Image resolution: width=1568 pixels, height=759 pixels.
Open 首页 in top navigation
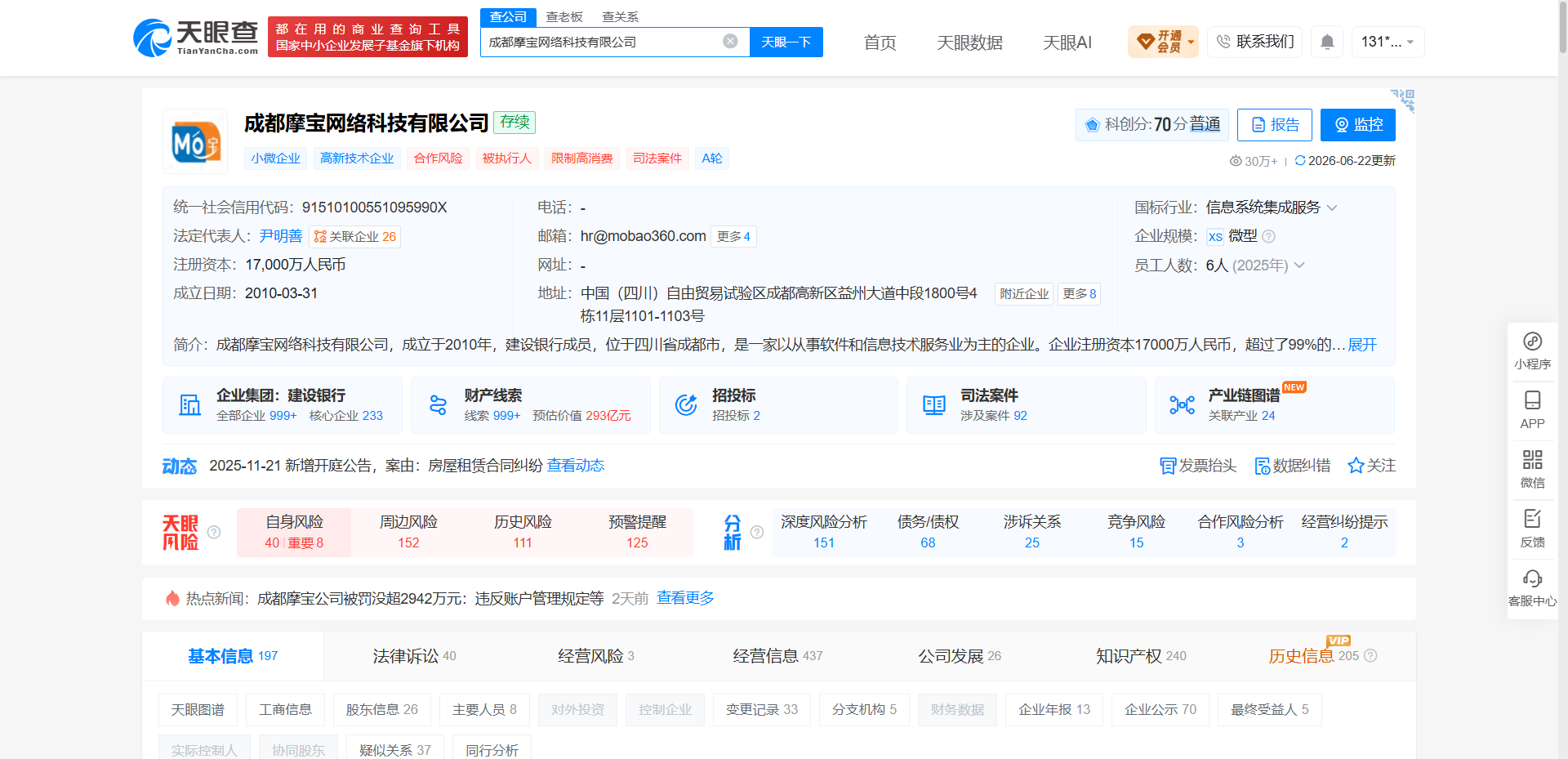[x=880, y=42]
